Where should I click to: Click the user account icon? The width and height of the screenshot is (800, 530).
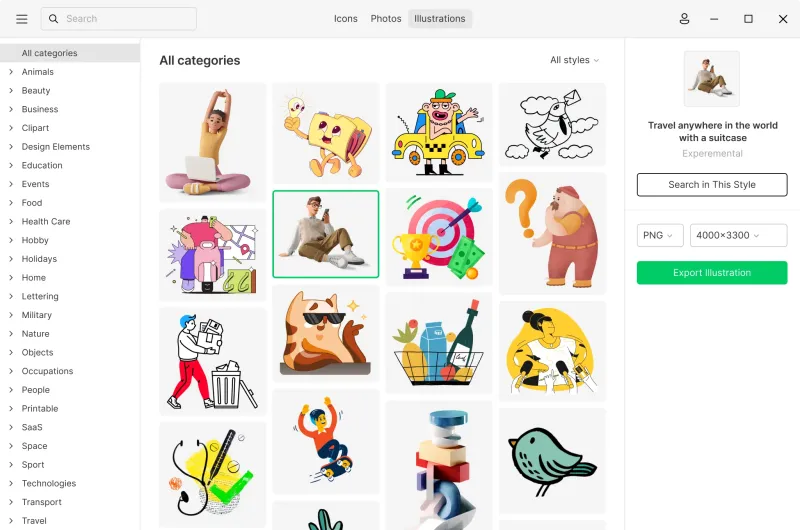click(684, 19)
